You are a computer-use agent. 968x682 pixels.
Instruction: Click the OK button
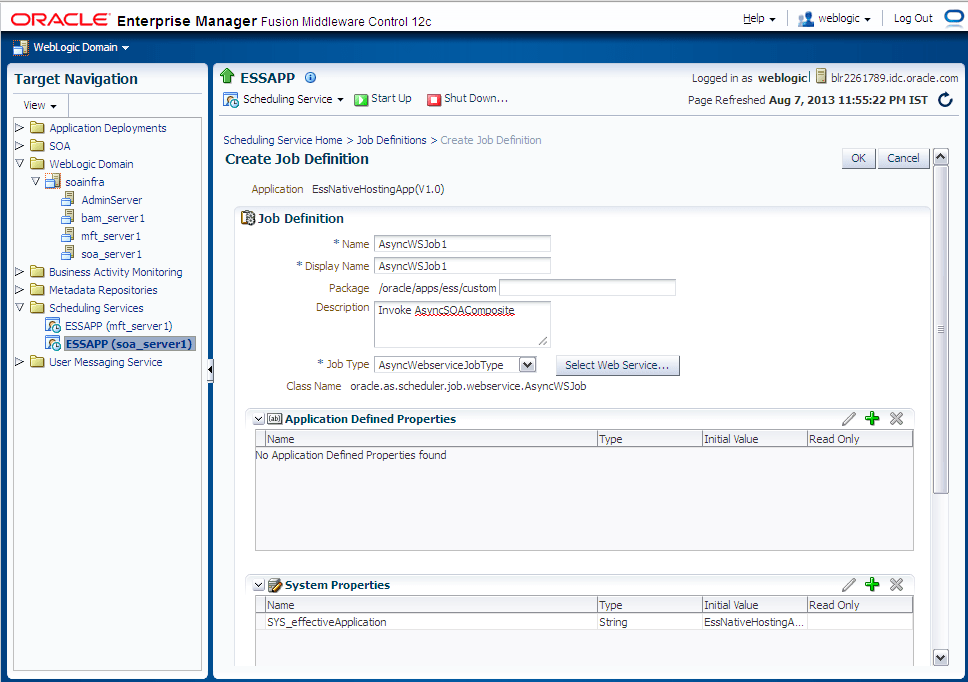tap(858, 158)
